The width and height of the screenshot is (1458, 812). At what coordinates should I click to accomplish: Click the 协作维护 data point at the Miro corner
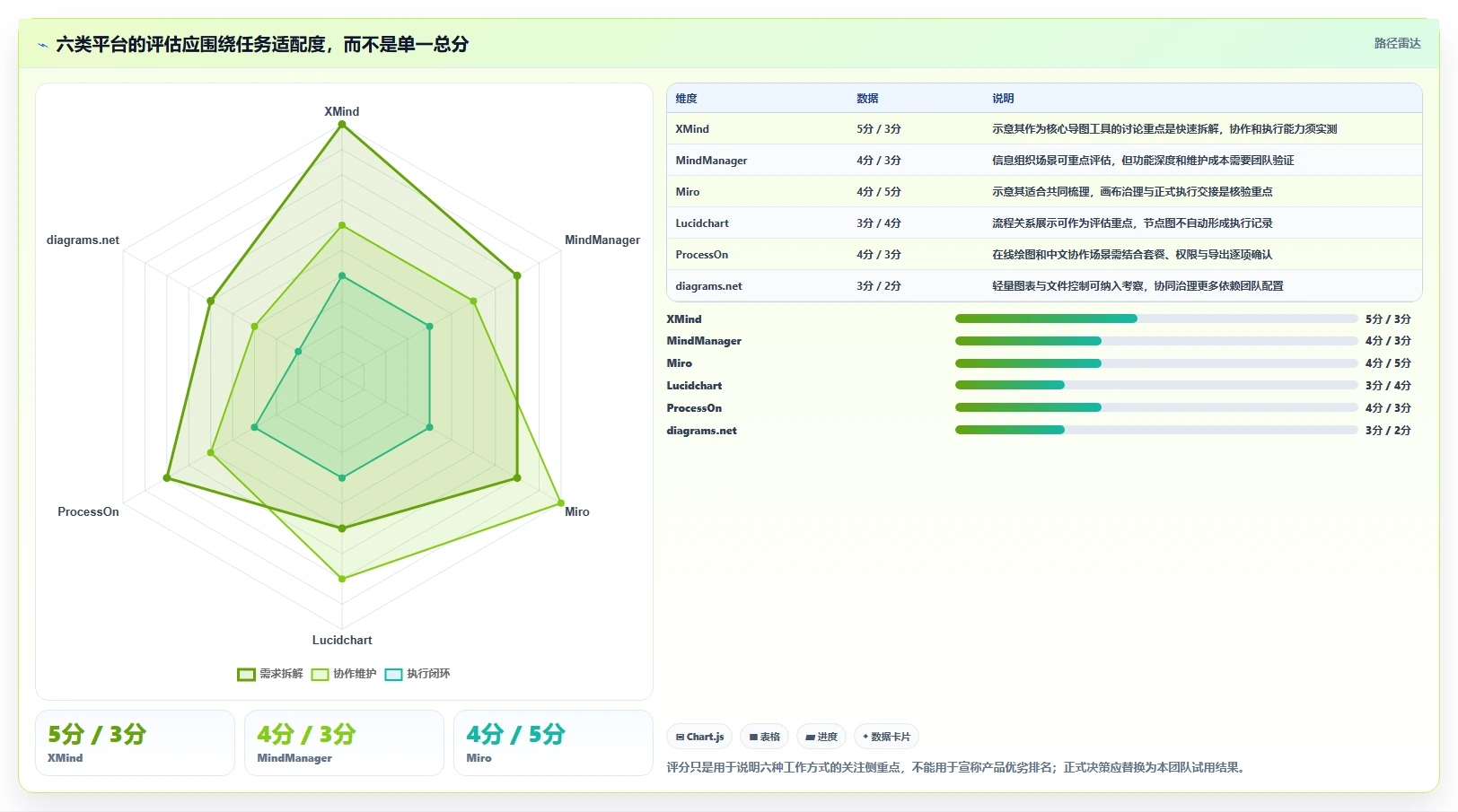click(x=561, y=502)
